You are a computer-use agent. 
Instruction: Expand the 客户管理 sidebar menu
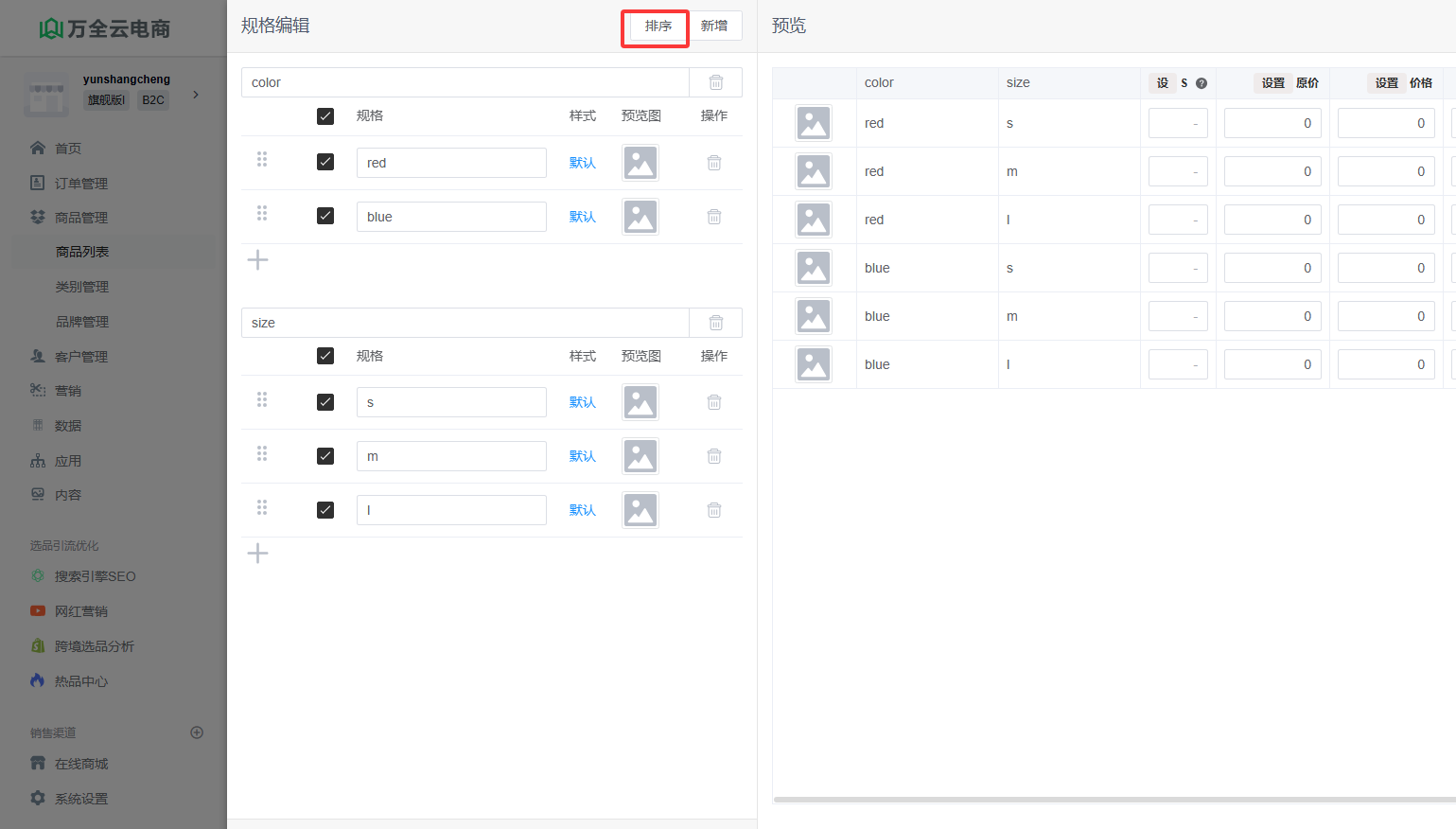pos(80,357)
